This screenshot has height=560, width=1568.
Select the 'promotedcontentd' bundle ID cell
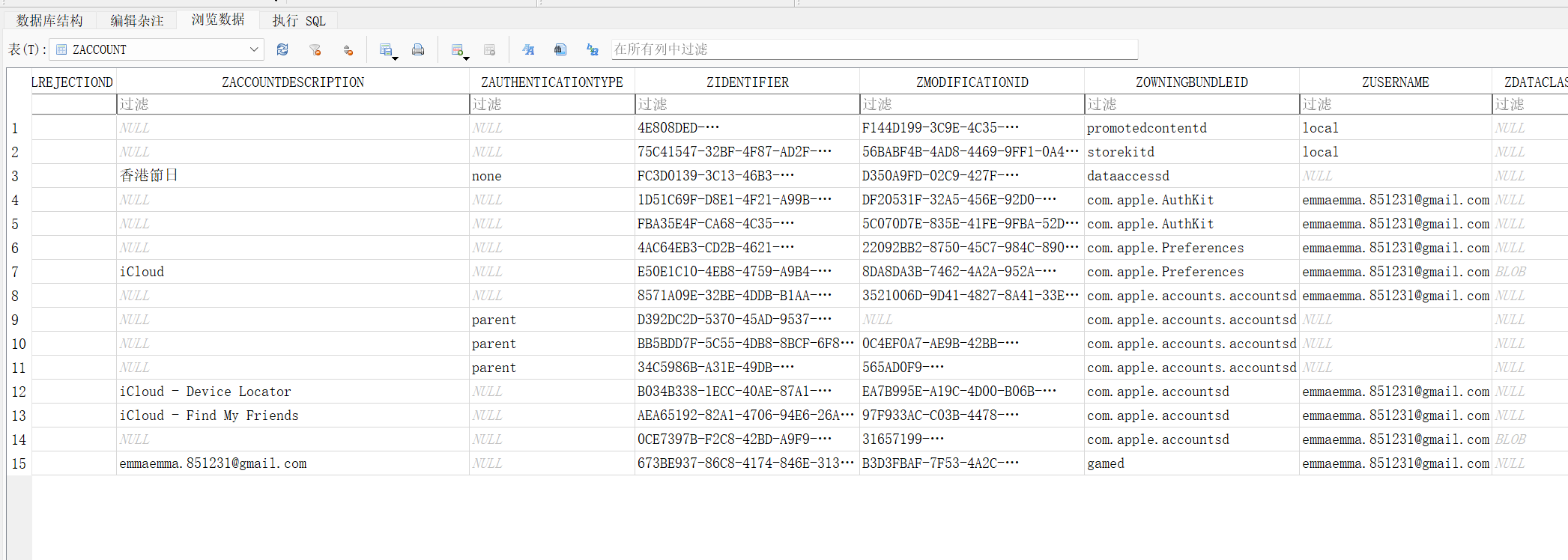[1192, 128]
